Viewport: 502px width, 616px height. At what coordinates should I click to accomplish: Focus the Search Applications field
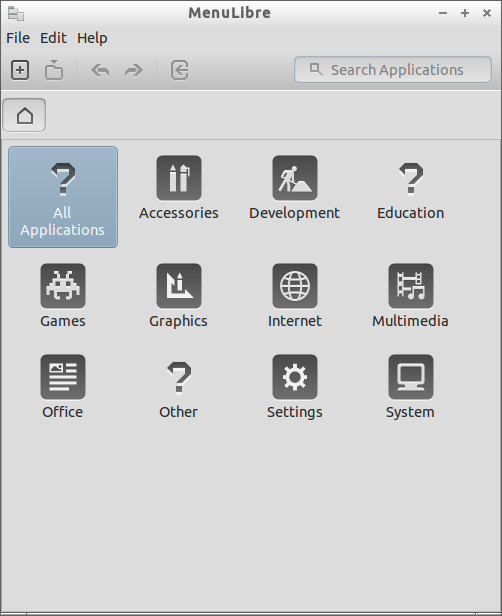[x=393, y=70]
